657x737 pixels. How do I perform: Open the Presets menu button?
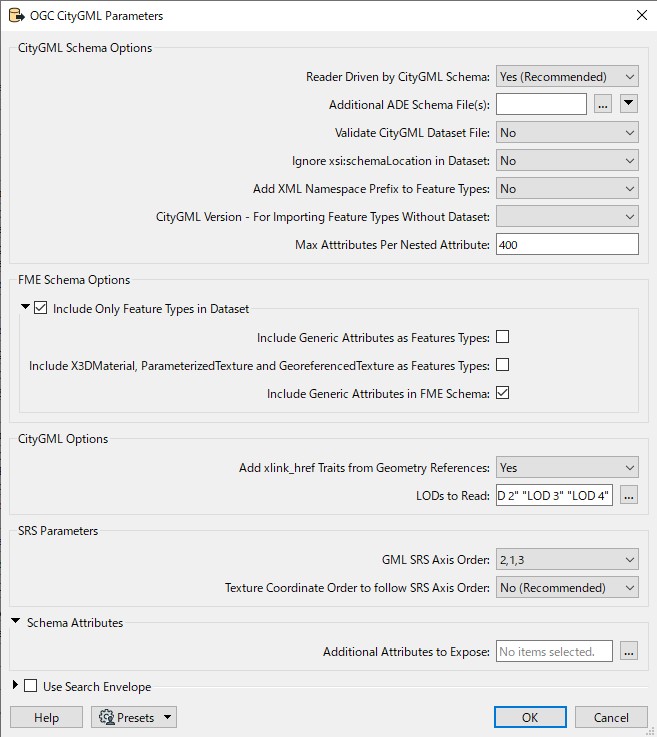pos(134,717)
